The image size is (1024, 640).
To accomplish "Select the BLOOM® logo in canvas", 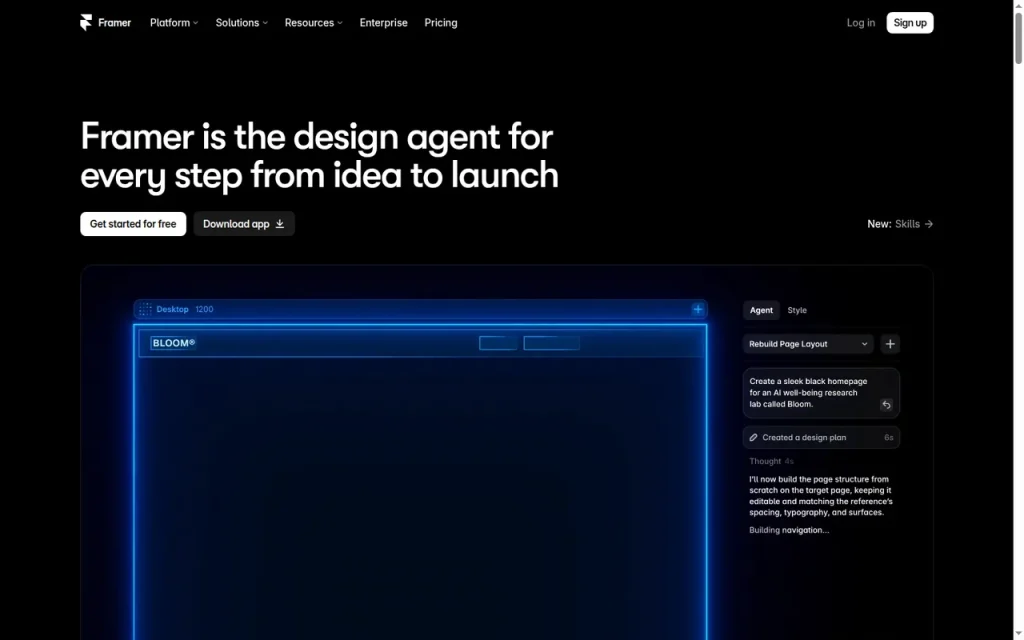I will coord(173,343).
